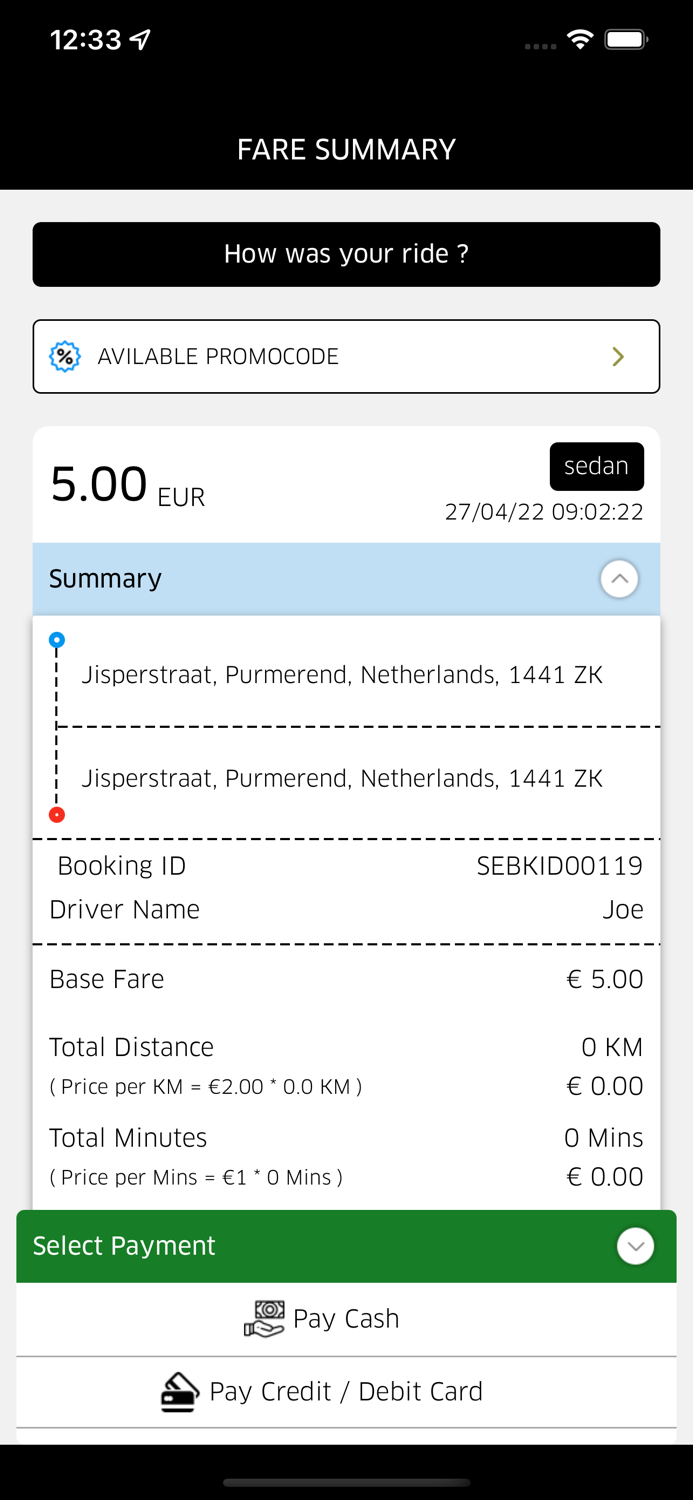The height and width of the screenshot is (1500, 693).
Task: Click the blue pickup location pin
Action: point(57,638)
